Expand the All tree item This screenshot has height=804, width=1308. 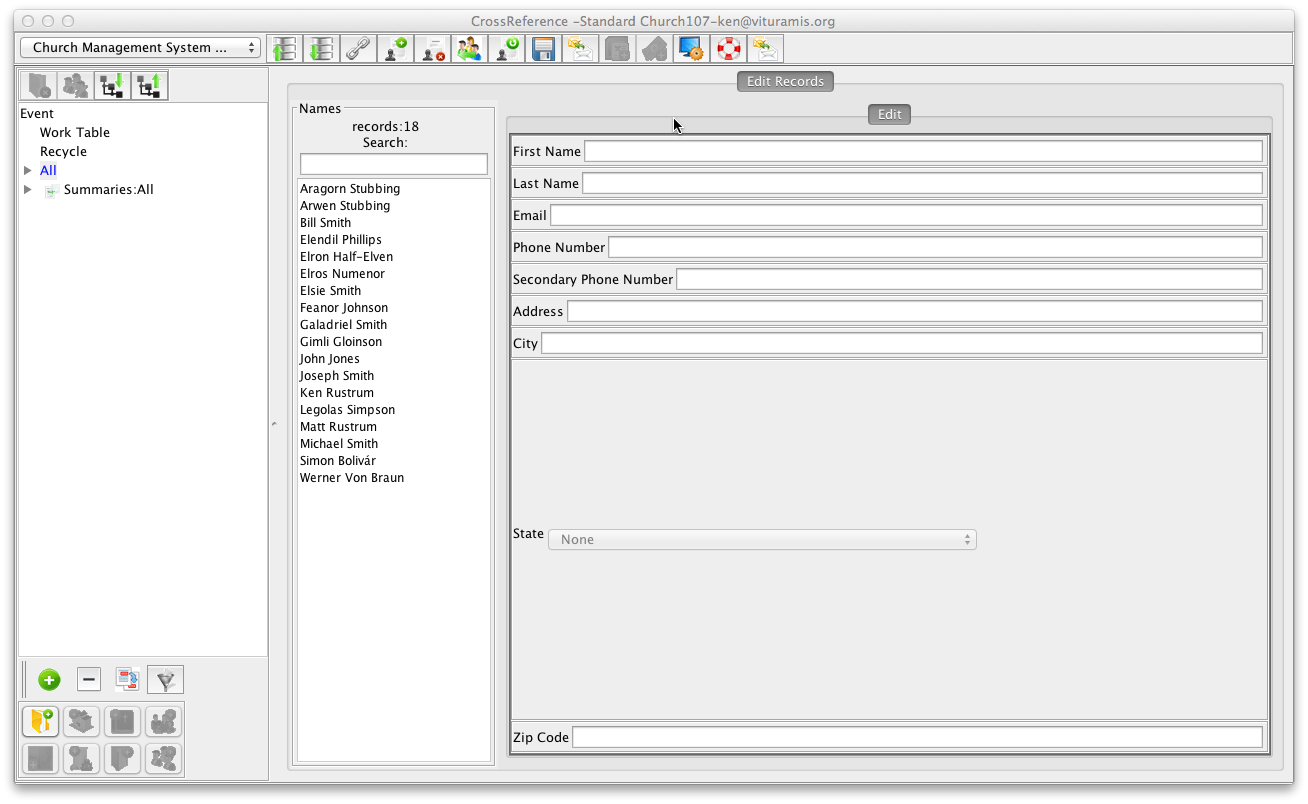[28, 170]
